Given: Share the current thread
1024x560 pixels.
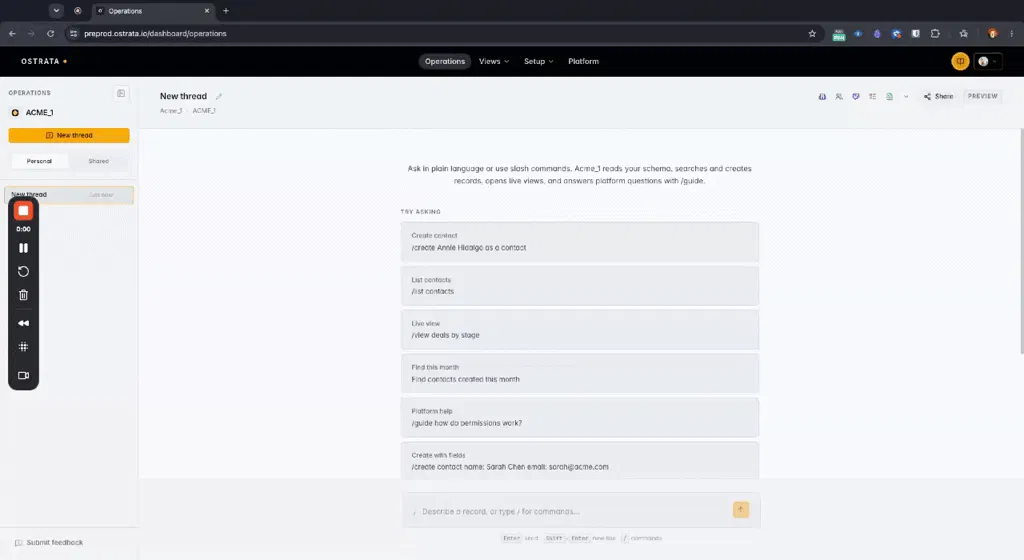Looking at the screenshot, I should [x=938, y=97].
